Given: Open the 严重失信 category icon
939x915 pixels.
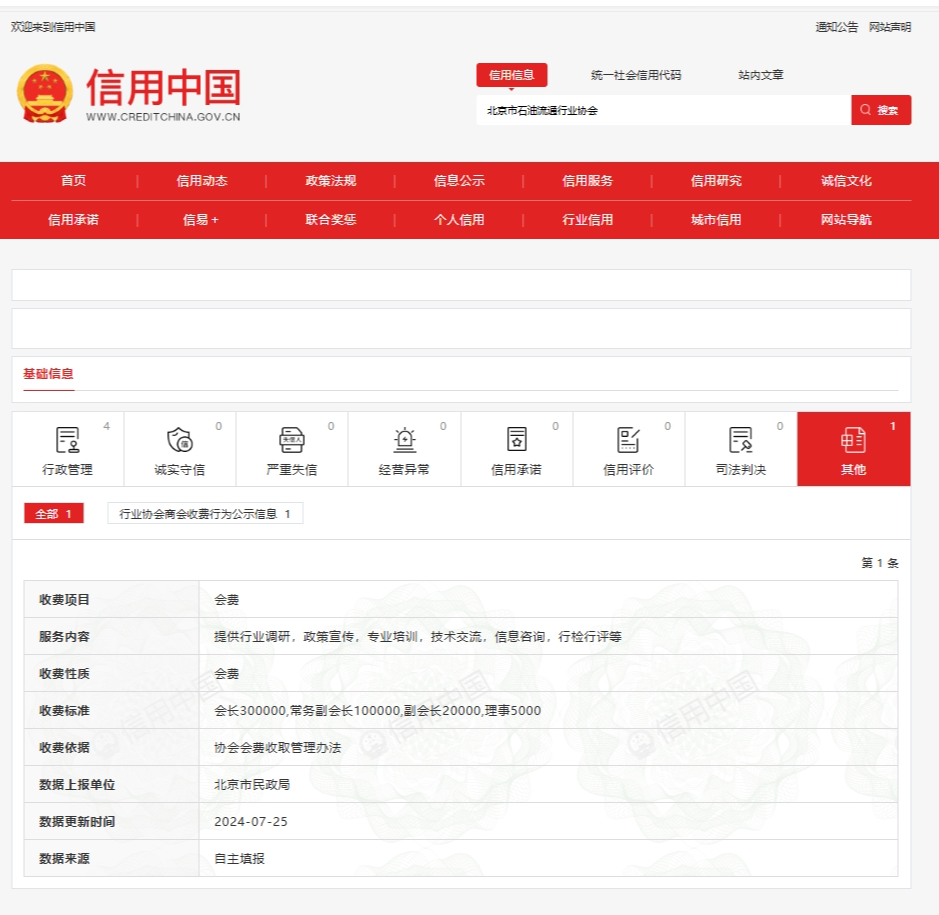Looking at the screenshot, I should pos(292,440).
